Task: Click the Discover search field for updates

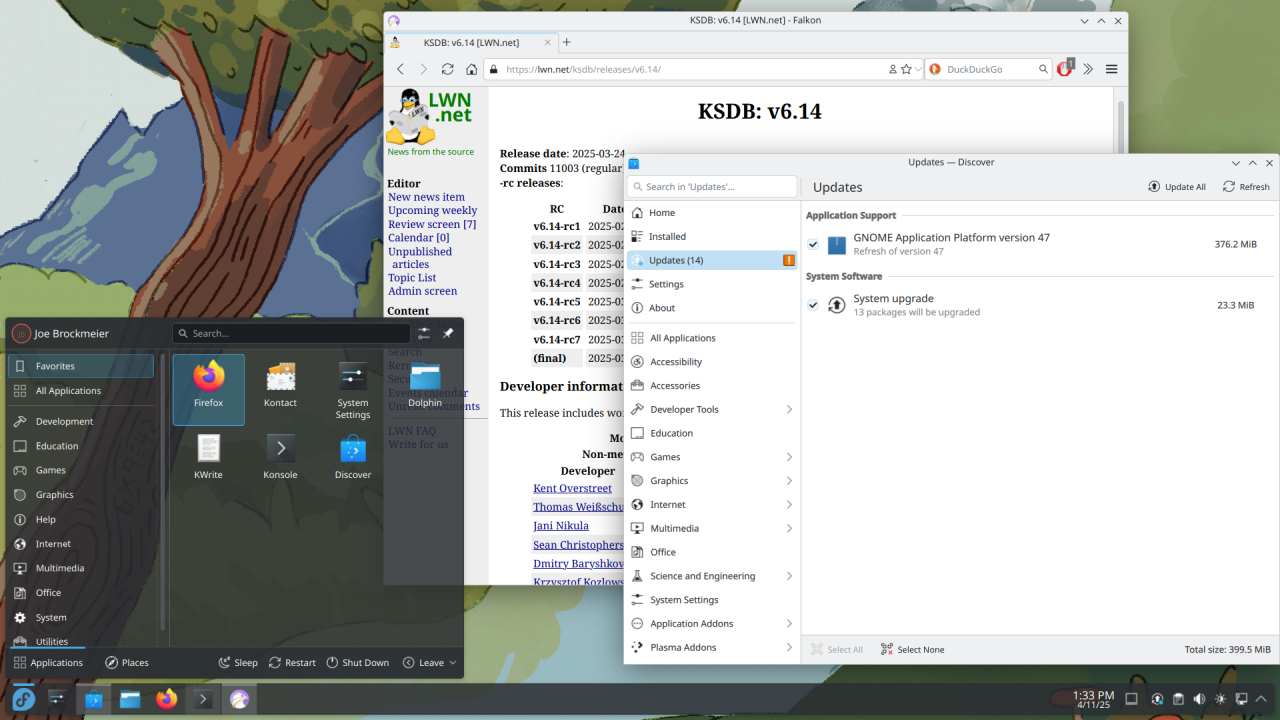Action: [715, 187]
